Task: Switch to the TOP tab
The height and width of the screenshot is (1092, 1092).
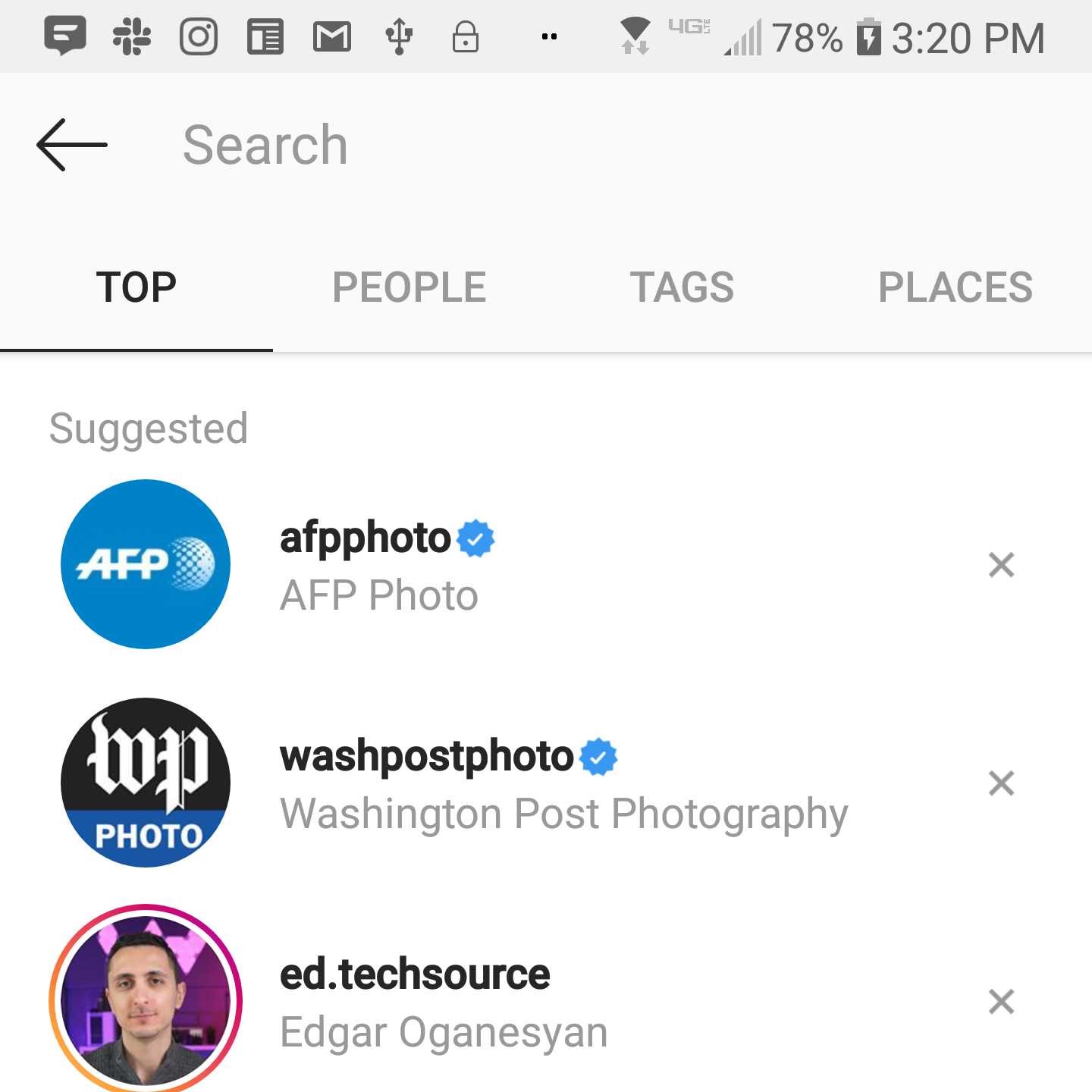Action: pos(136,287)
